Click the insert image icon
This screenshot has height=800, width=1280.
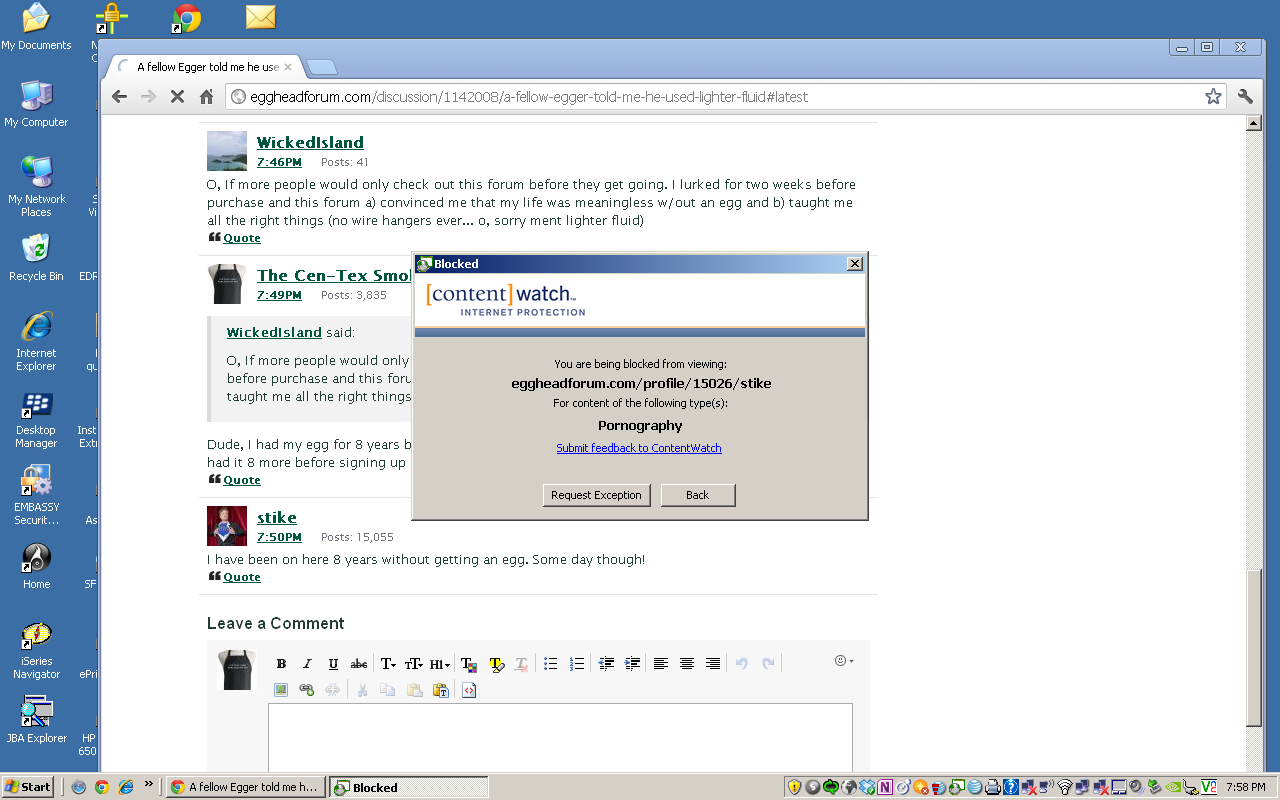pos(281,690)
